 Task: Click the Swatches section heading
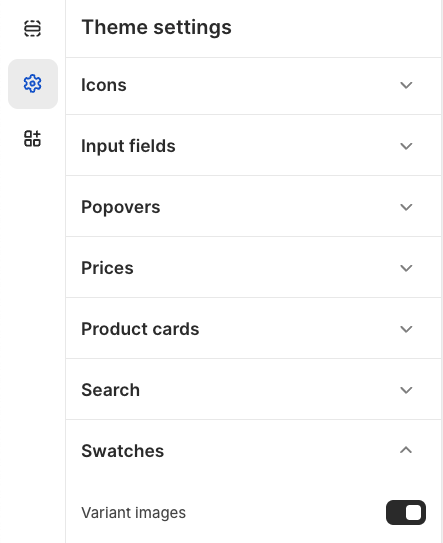(x=122, y=451)
